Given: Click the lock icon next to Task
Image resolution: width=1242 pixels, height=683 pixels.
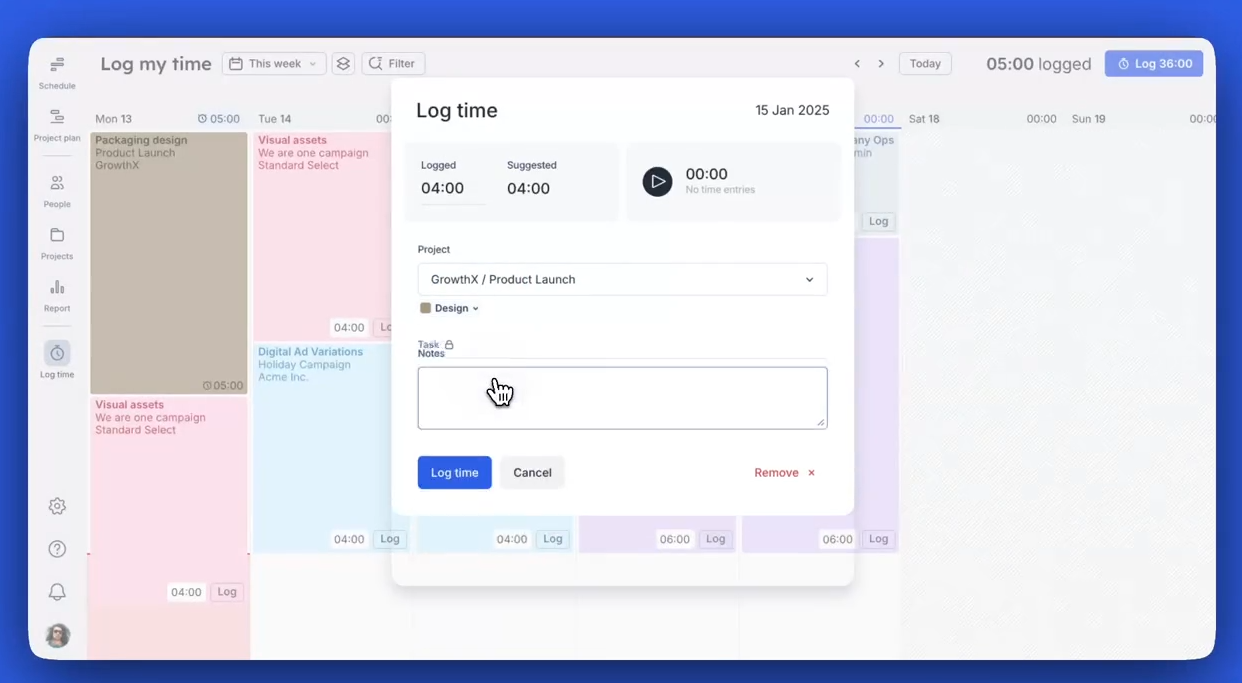Looking at the screenshot, I should tap(449, 344).
